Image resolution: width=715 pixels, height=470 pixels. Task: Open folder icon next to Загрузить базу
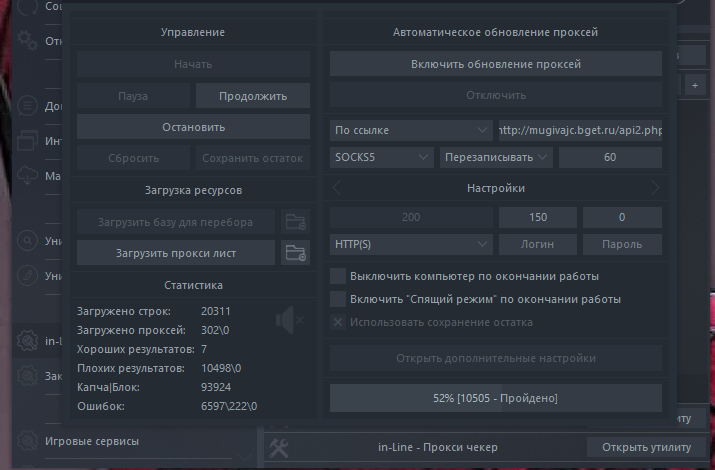coord(295,222)
